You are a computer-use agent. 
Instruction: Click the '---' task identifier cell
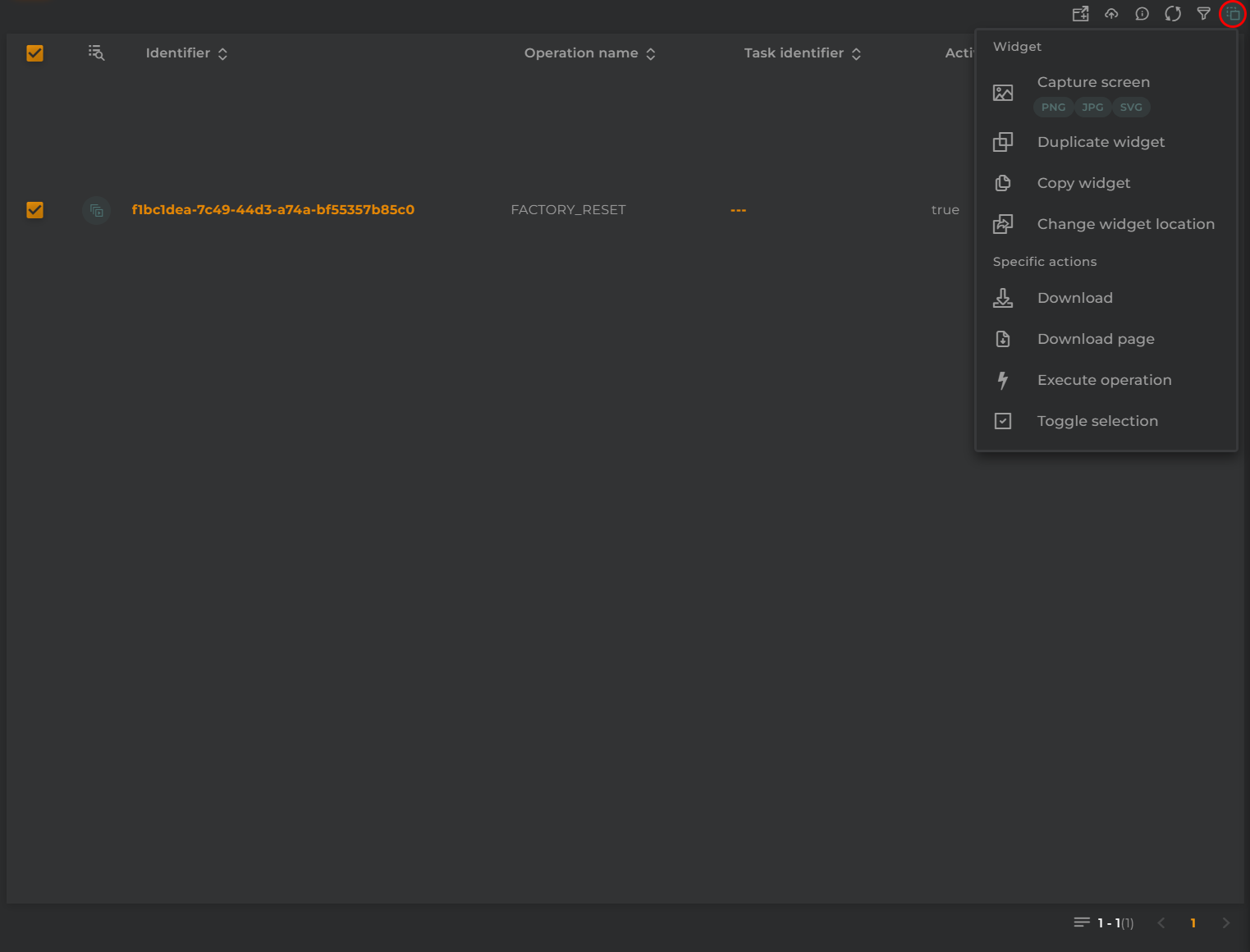click(x=739, y=210)
